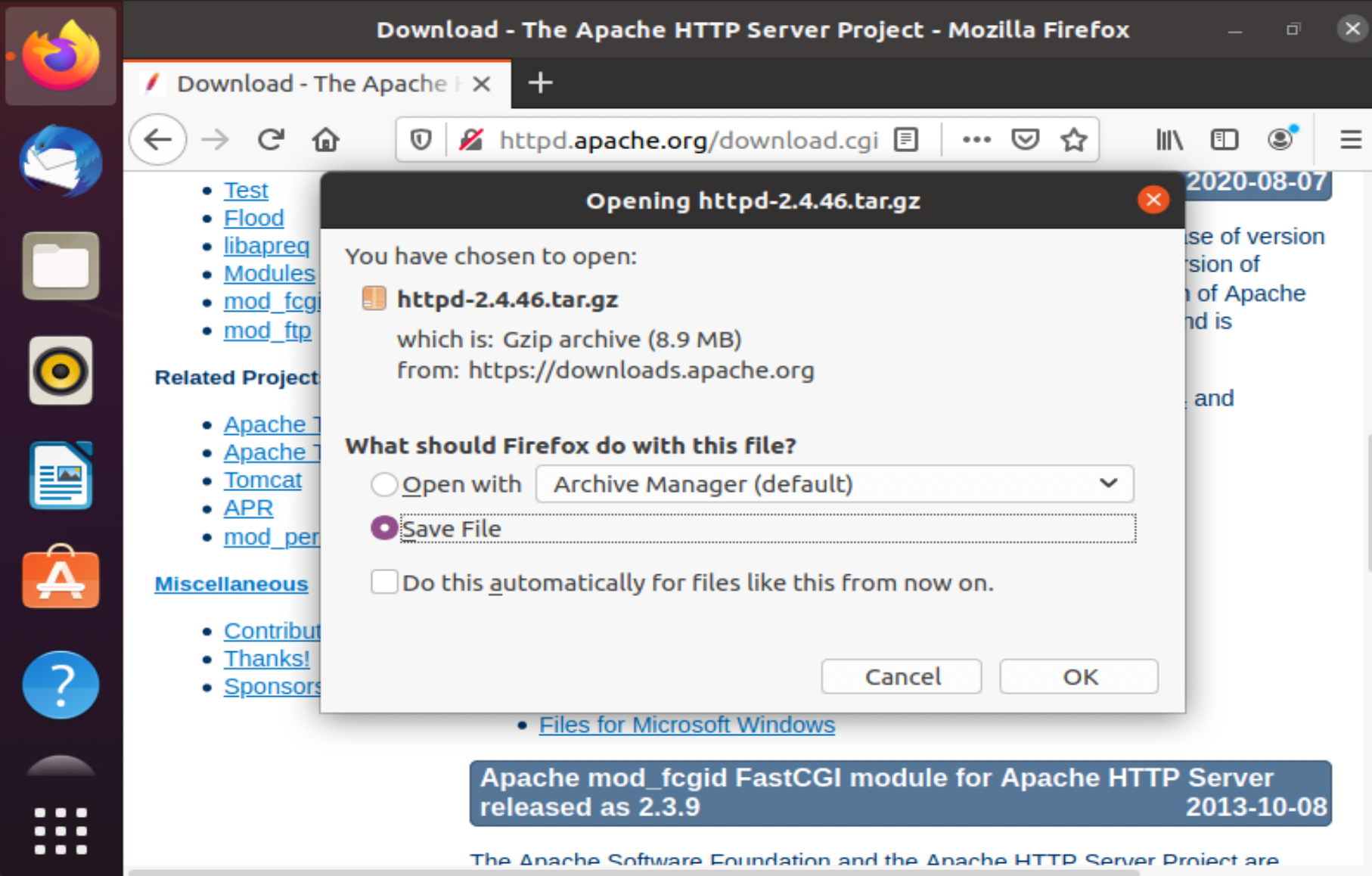The image size is (1372, 876).
Task: Click the page vertical scrollbar
Action: click(x=1368, y=502)
